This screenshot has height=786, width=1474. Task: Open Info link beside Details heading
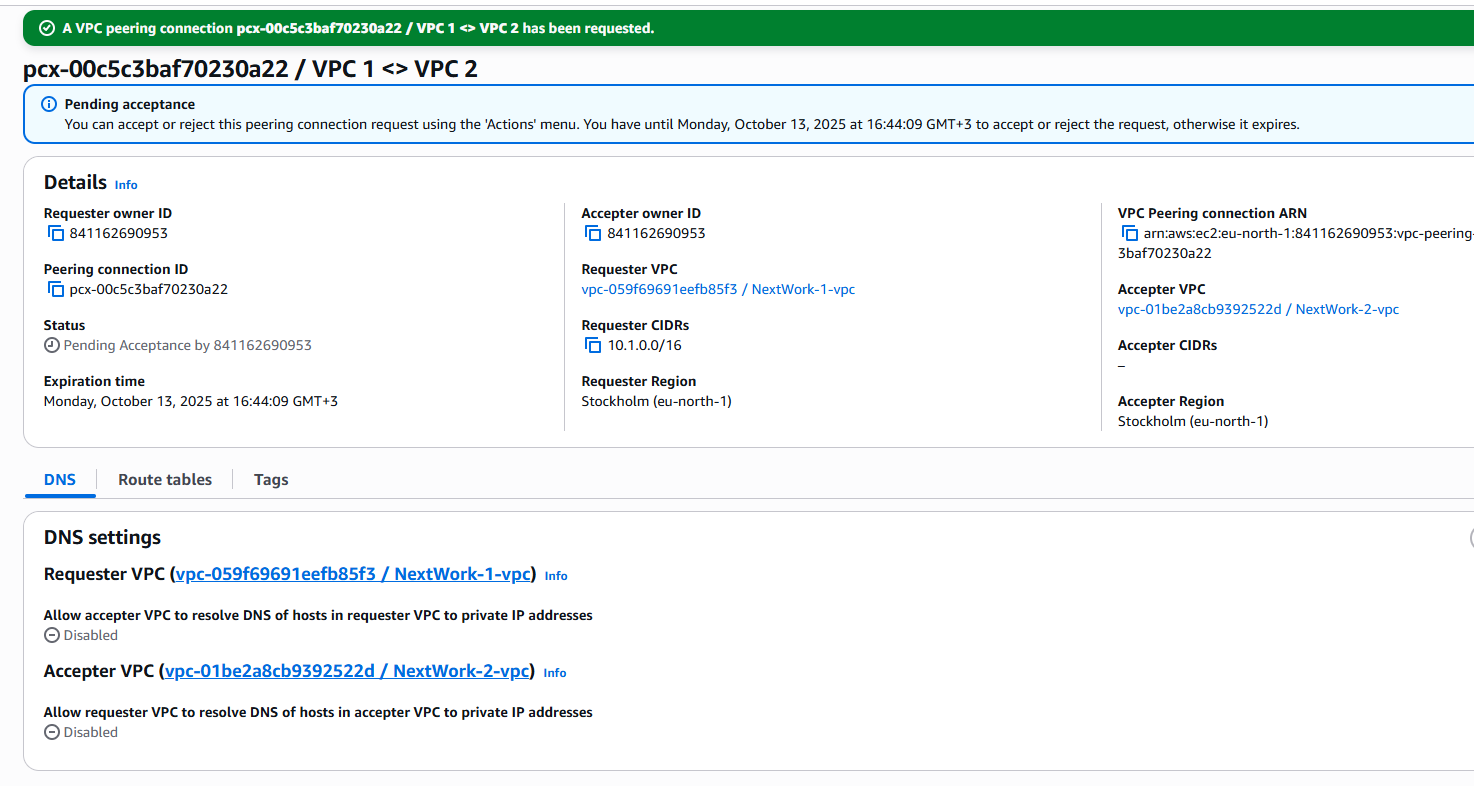126,185
